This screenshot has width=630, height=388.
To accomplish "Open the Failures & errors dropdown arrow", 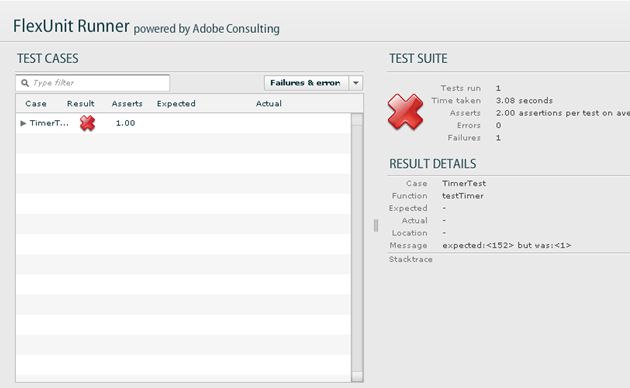I will 356,83.
